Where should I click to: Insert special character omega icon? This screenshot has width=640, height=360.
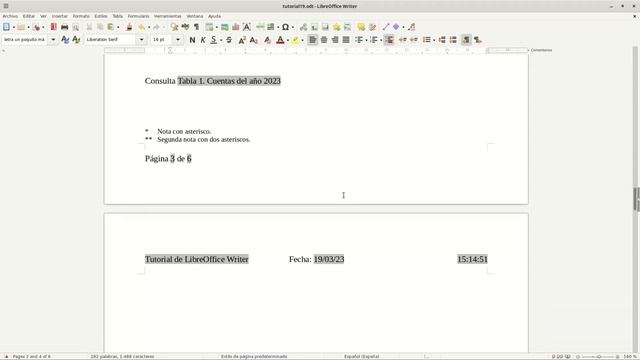[x=285, y=27]
